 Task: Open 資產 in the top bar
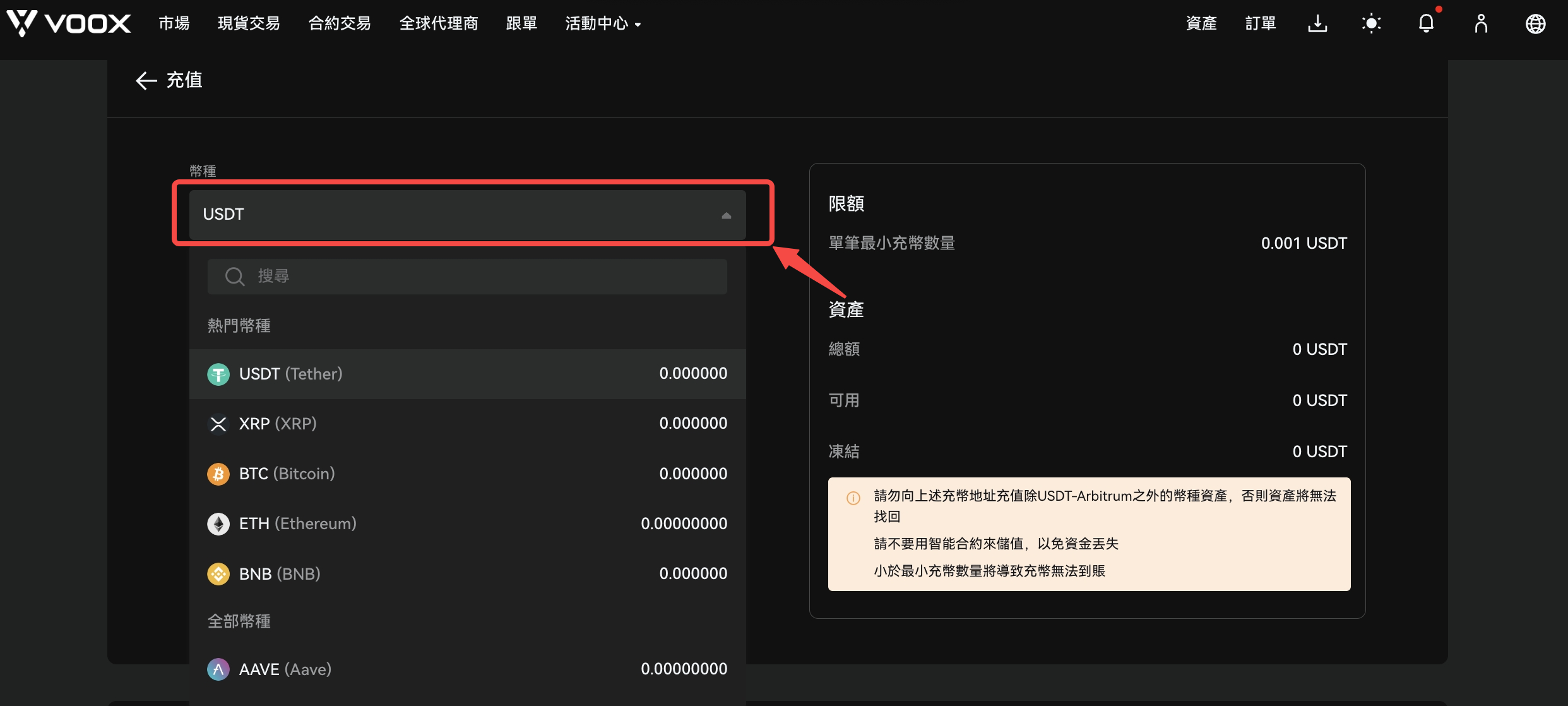pyautogui.click(x=1201, y=24)
